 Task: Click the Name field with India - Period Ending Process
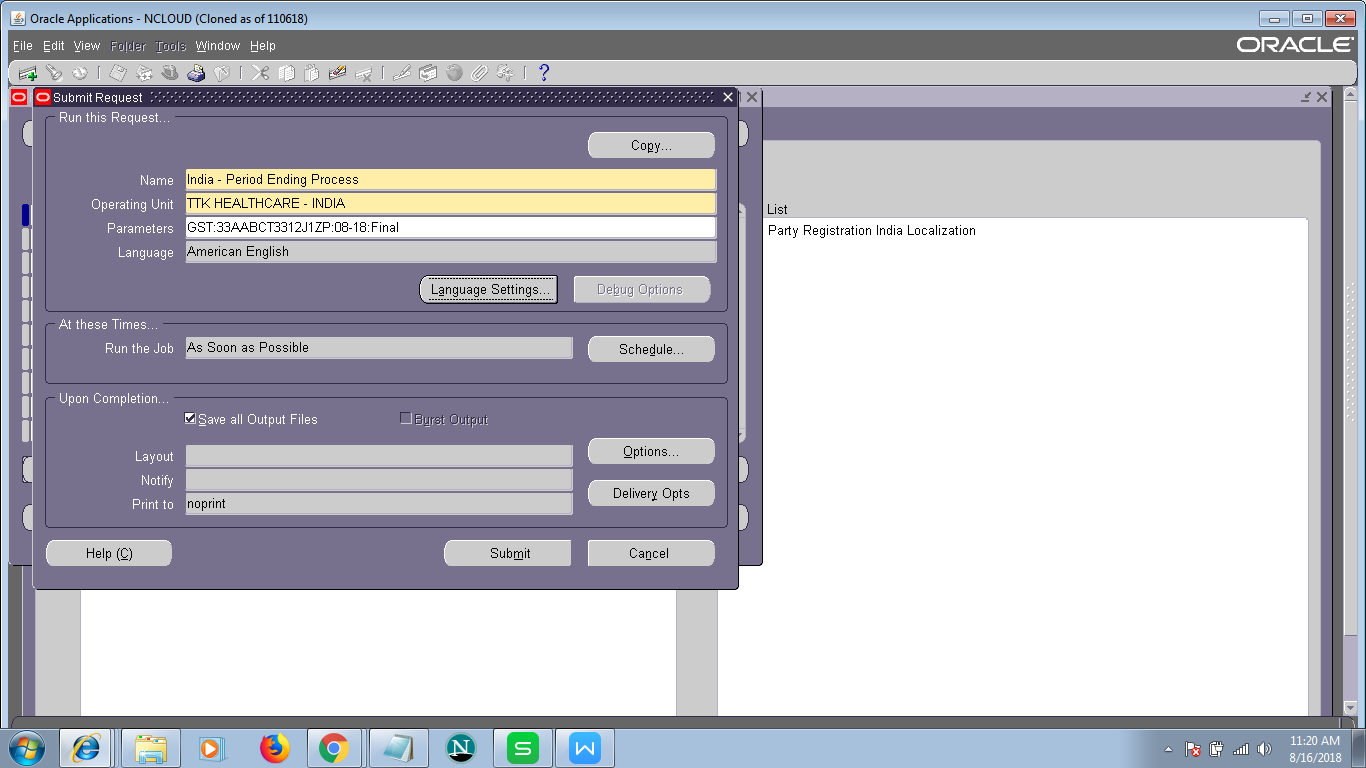451,180
